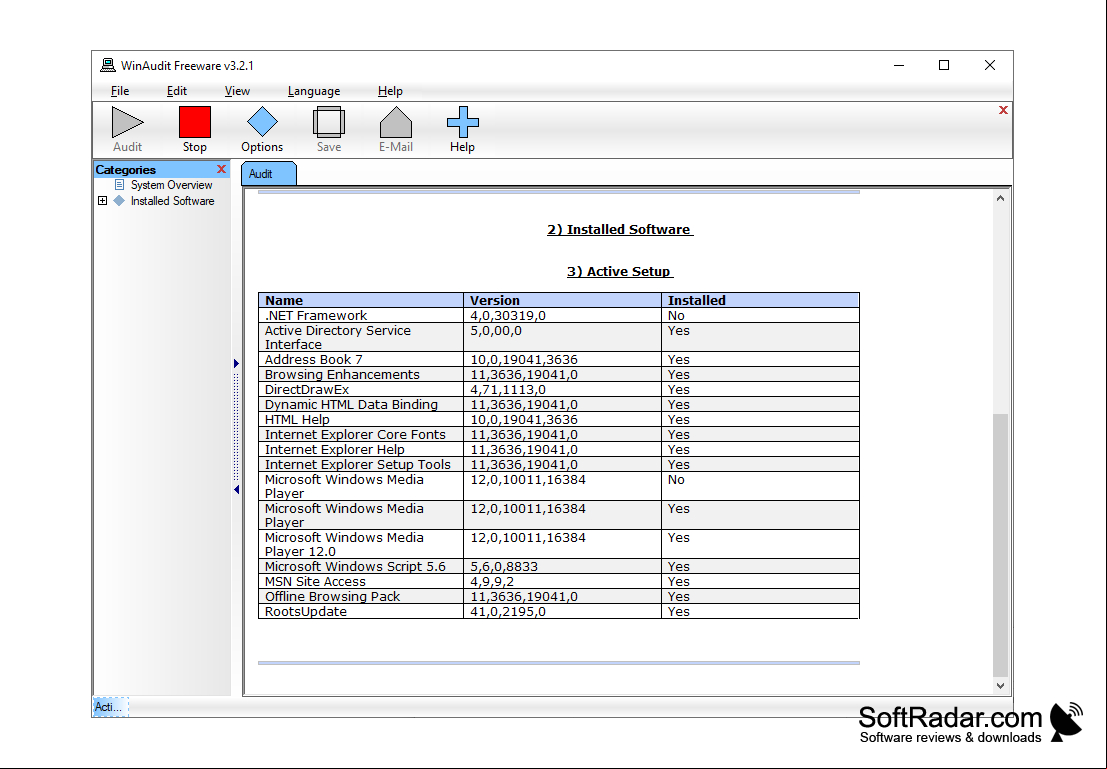
Task: Close the Categories pane
Action: coord(222,169)
